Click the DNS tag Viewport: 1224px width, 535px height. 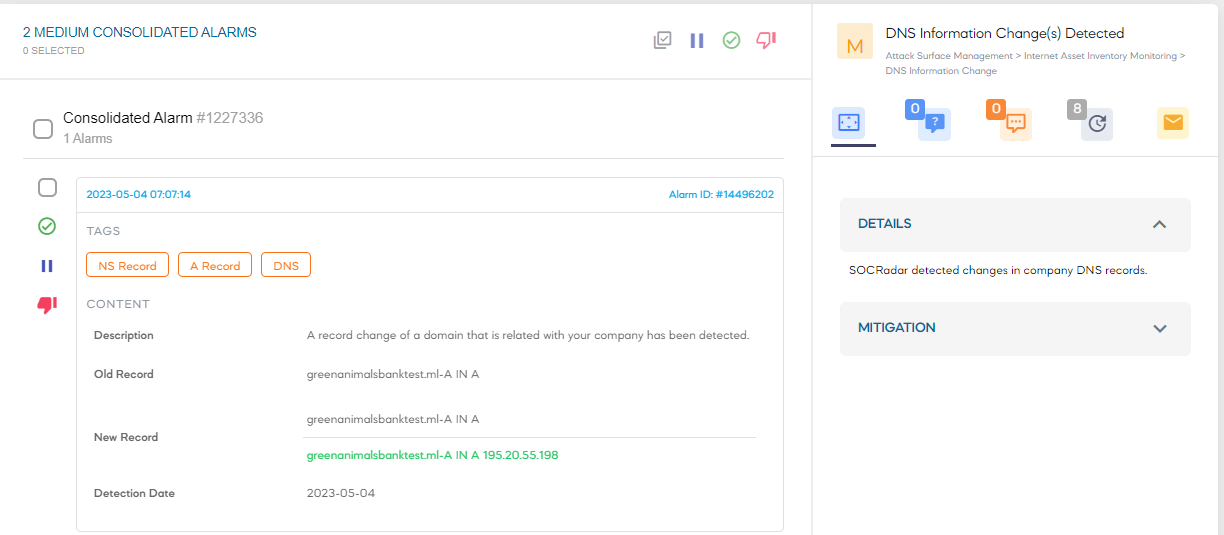click(x=286, y=265)
